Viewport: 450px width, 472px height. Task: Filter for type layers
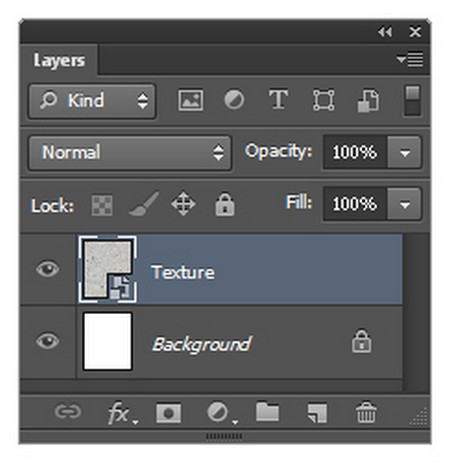[278, 99]
